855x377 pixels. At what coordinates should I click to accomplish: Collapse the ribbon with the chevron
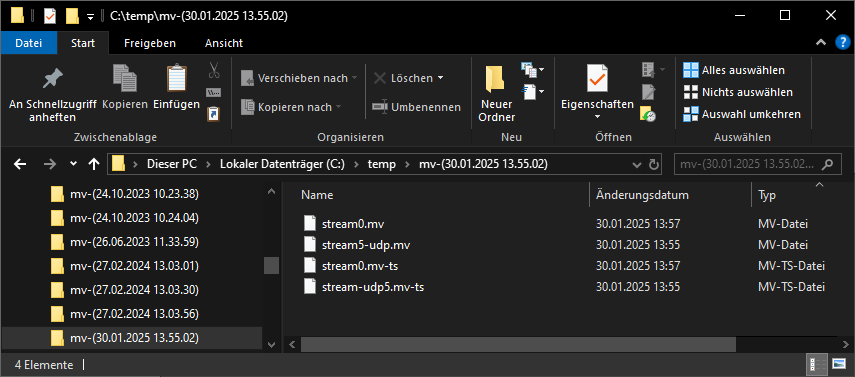(820, 43)
